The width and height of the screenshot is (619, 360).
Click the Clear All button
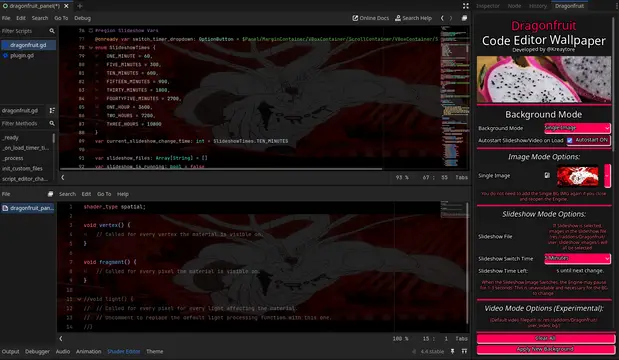(546, 338)
